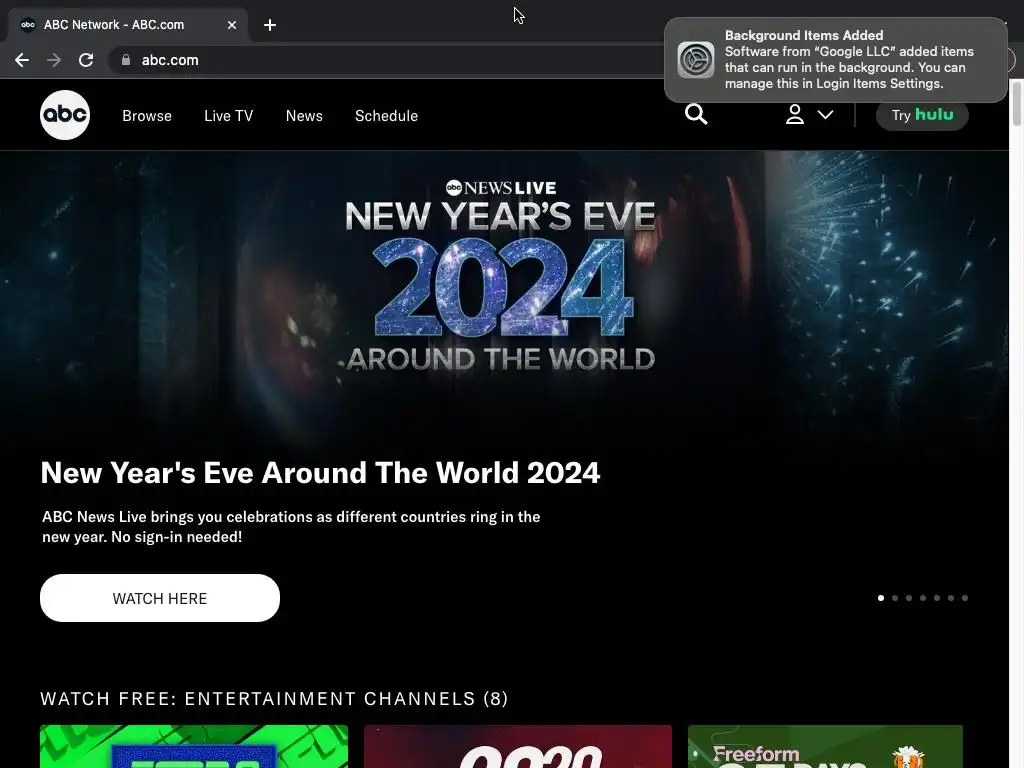
Task: Open a new tab with plus button
Action: (270, 25)
